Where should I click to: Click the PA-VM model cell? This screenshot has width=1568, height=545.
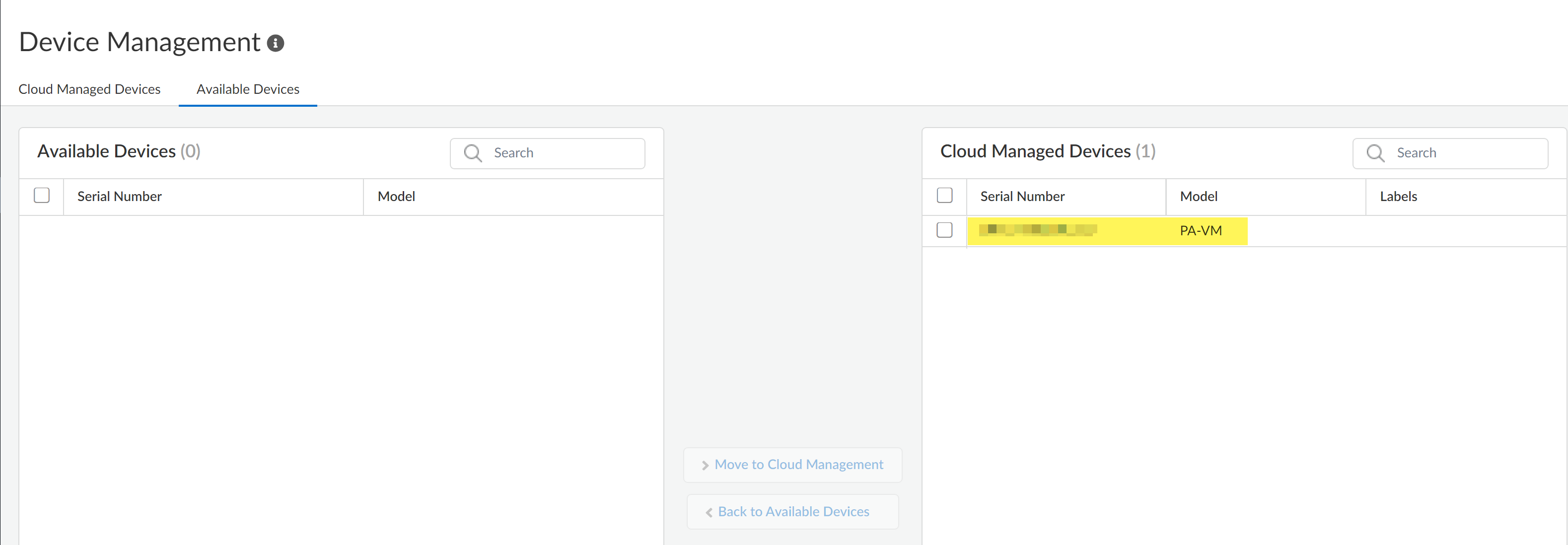coord(1201,231)
